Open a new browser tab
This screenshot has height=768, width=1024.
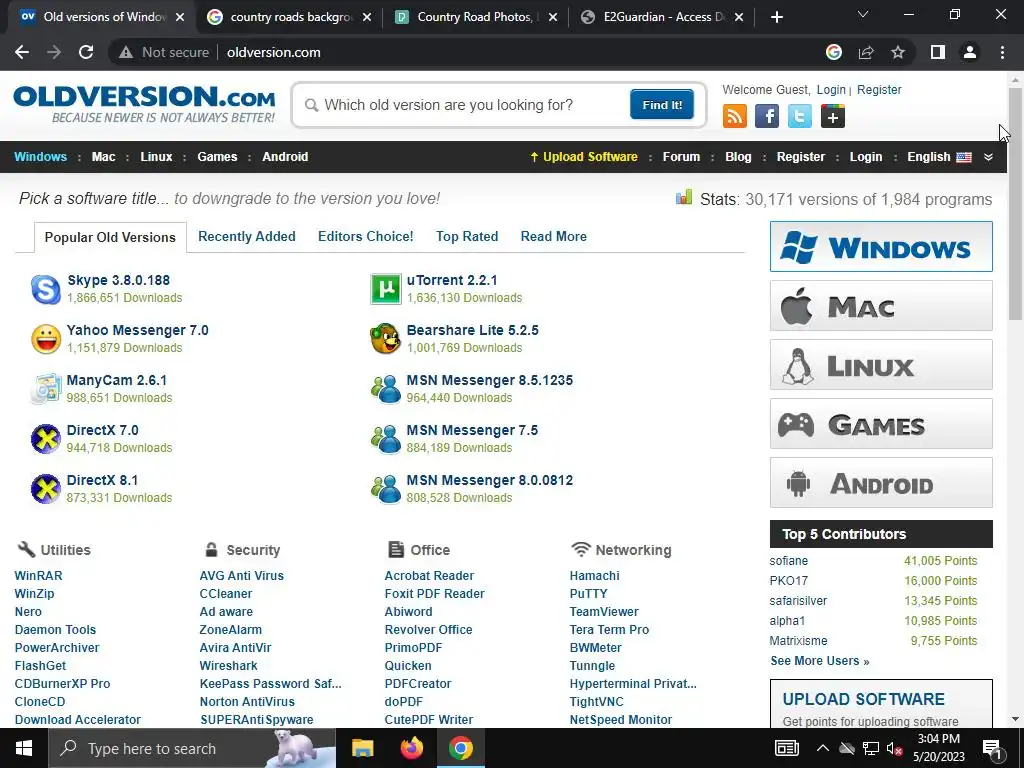[776, 17]
